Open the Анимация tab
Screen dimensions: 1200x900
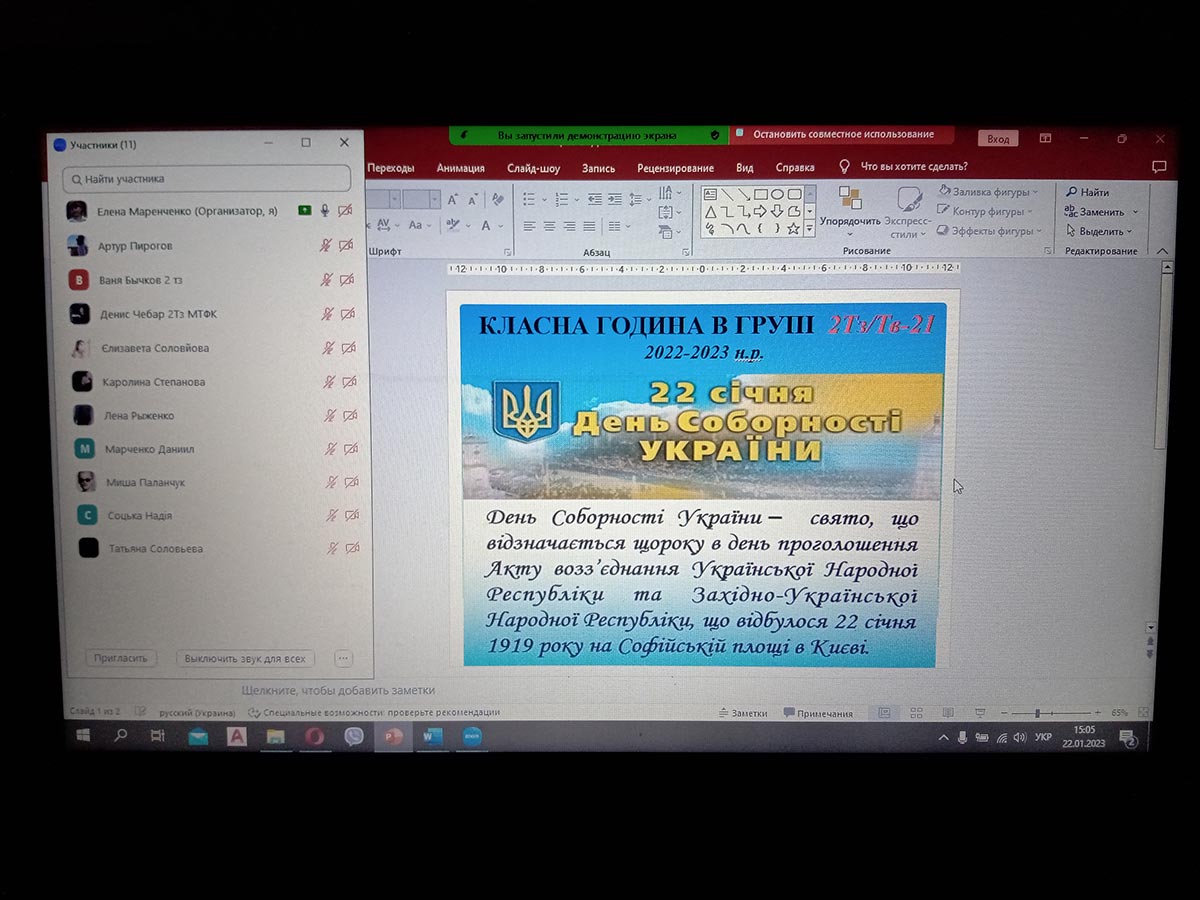(x=461, y=168)
